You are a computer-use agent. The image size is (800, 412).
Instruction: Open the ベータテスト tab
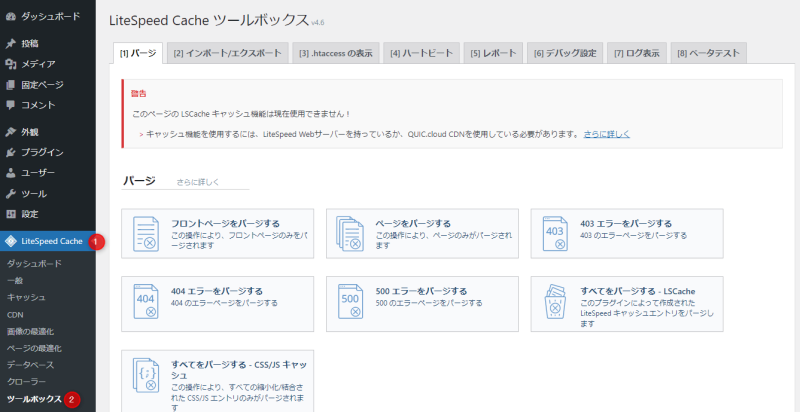click(x=709, y=53)
